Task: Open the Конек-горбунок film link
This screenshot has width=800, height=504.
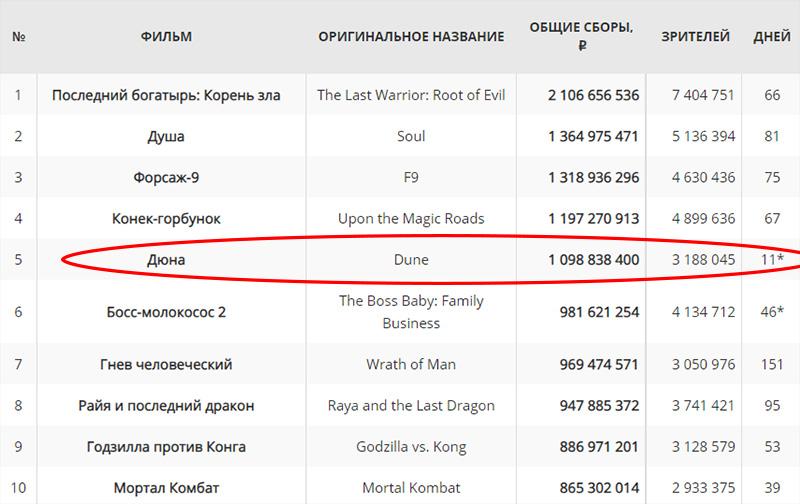Action: pyautogui.click(x=166, y=219)
